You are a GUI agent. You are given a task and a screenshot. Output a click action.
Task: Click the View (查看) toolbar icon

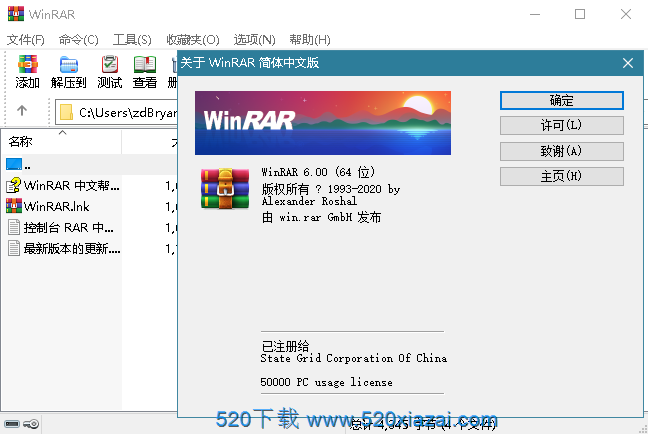pos(145,72)
